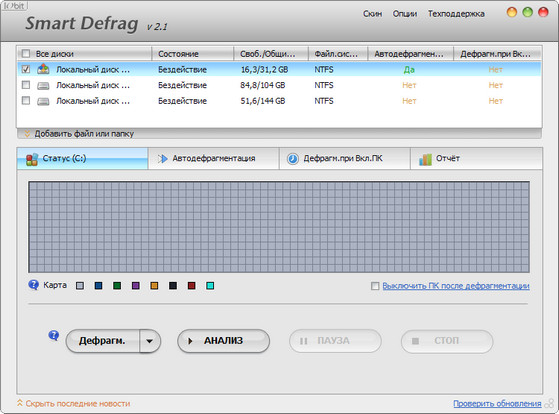Uncheck the first local disk checkbox
This screenshot has height=414, width=559.
tap(26, 69)
